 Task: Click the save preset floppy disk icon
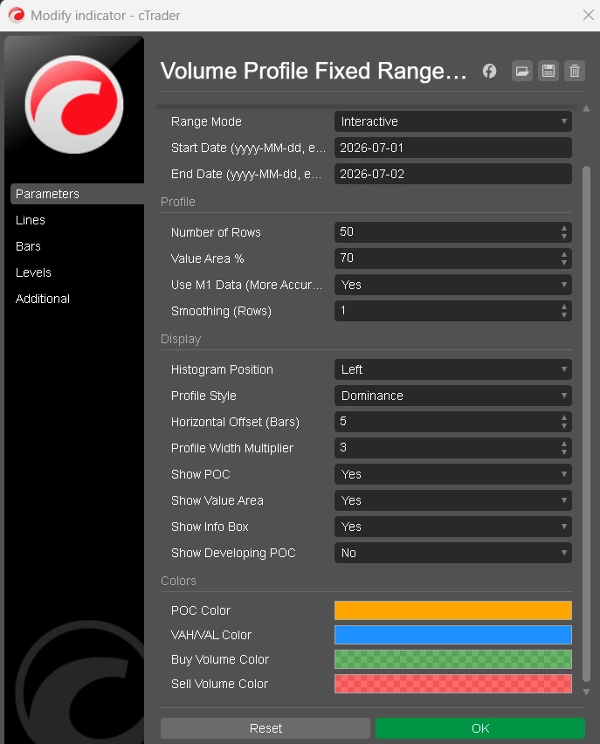tap(548, 71)
